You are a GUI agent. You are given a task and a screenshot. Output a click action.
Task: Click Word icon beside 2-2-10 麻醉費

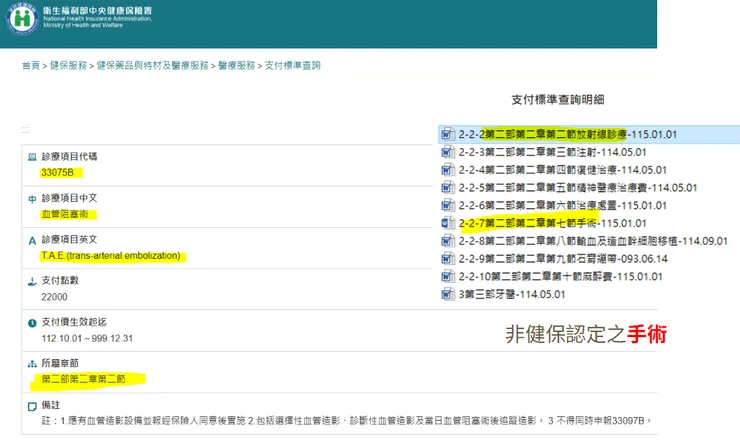pos(447,277)
